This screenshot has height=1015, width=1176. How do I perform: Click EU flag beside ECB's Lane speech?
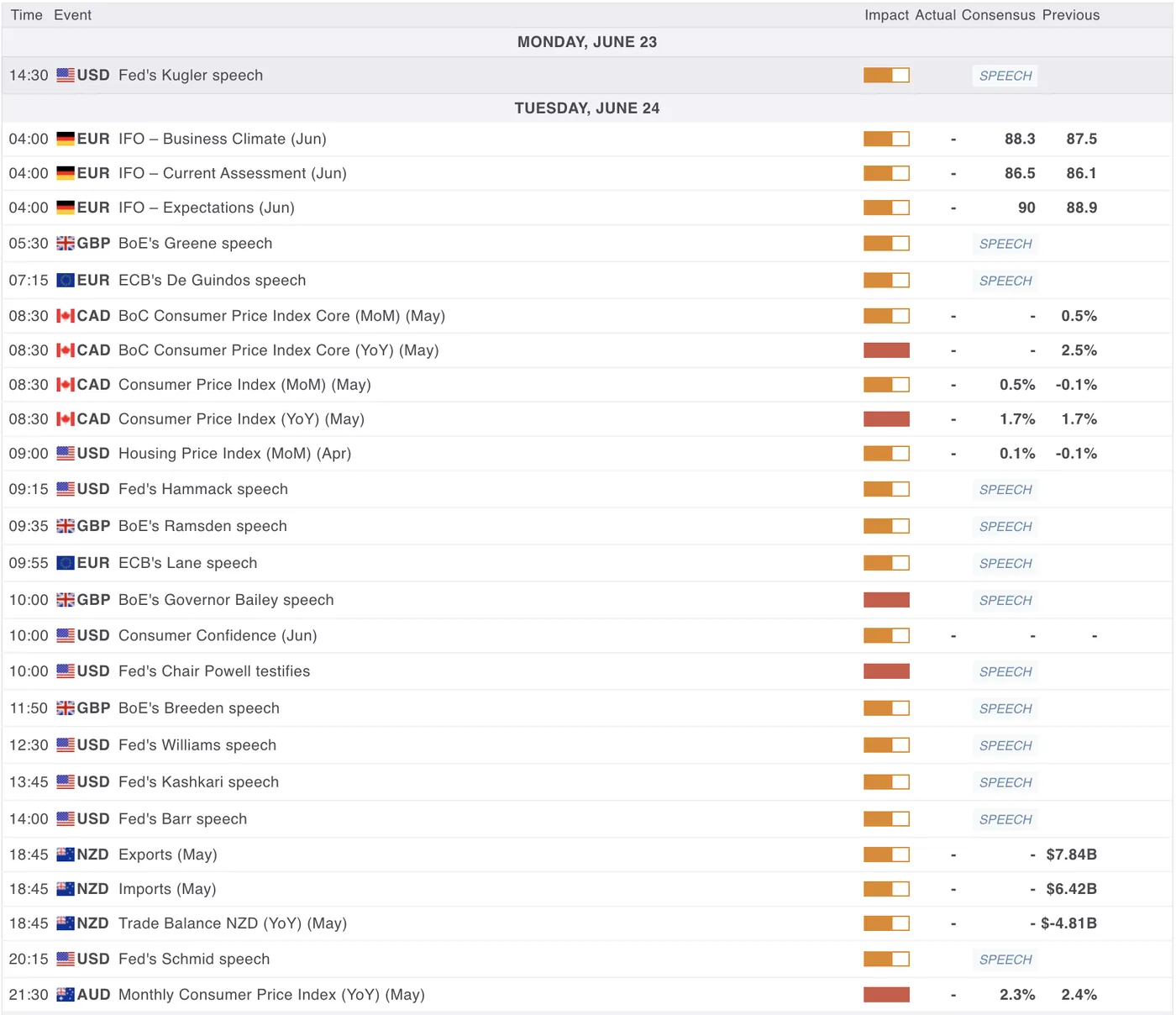[66, 563]
